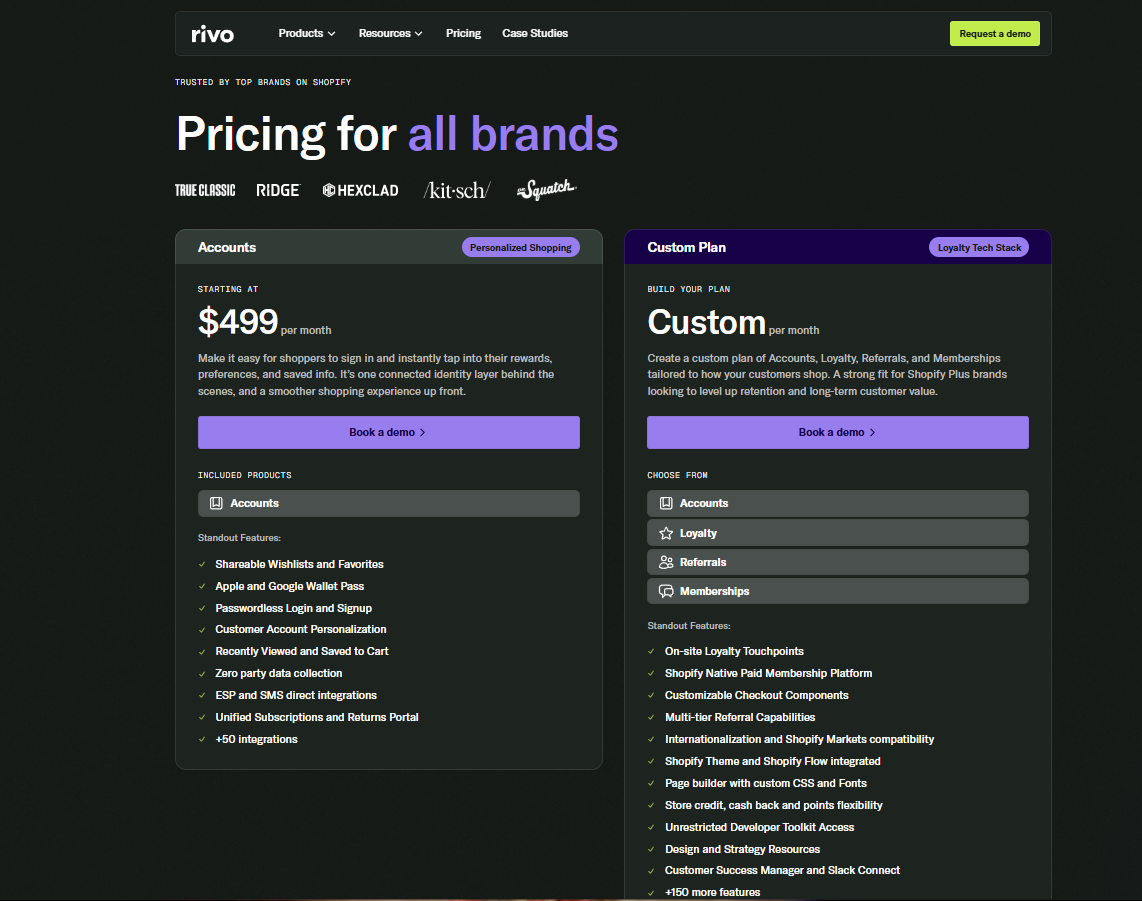Click the people icon beside Referrals

click(x=666, y=562)
